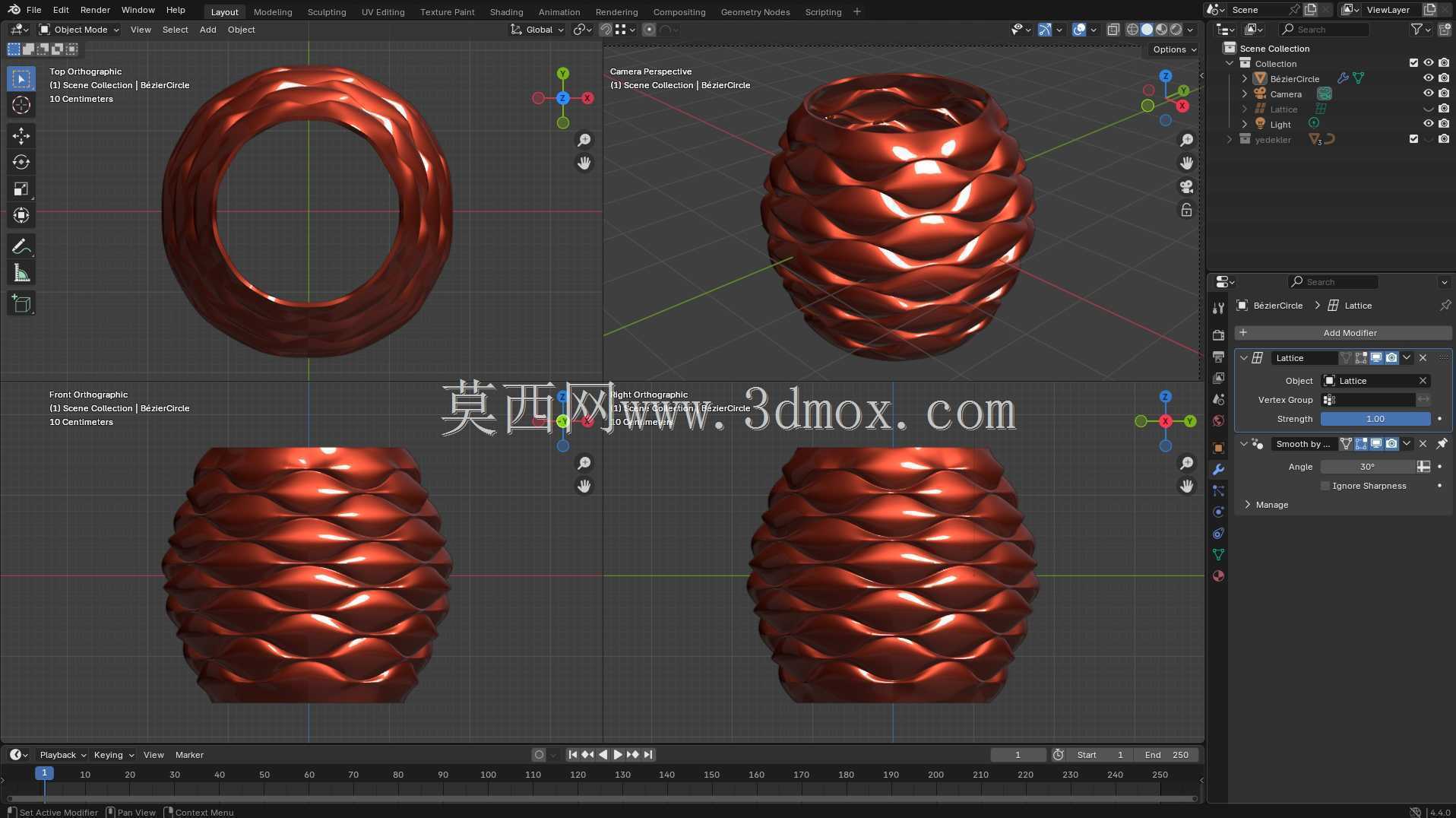The image size is (1456, 818).
Task: Toggle lock camera to view icon
Action: tap(1186, 210)
